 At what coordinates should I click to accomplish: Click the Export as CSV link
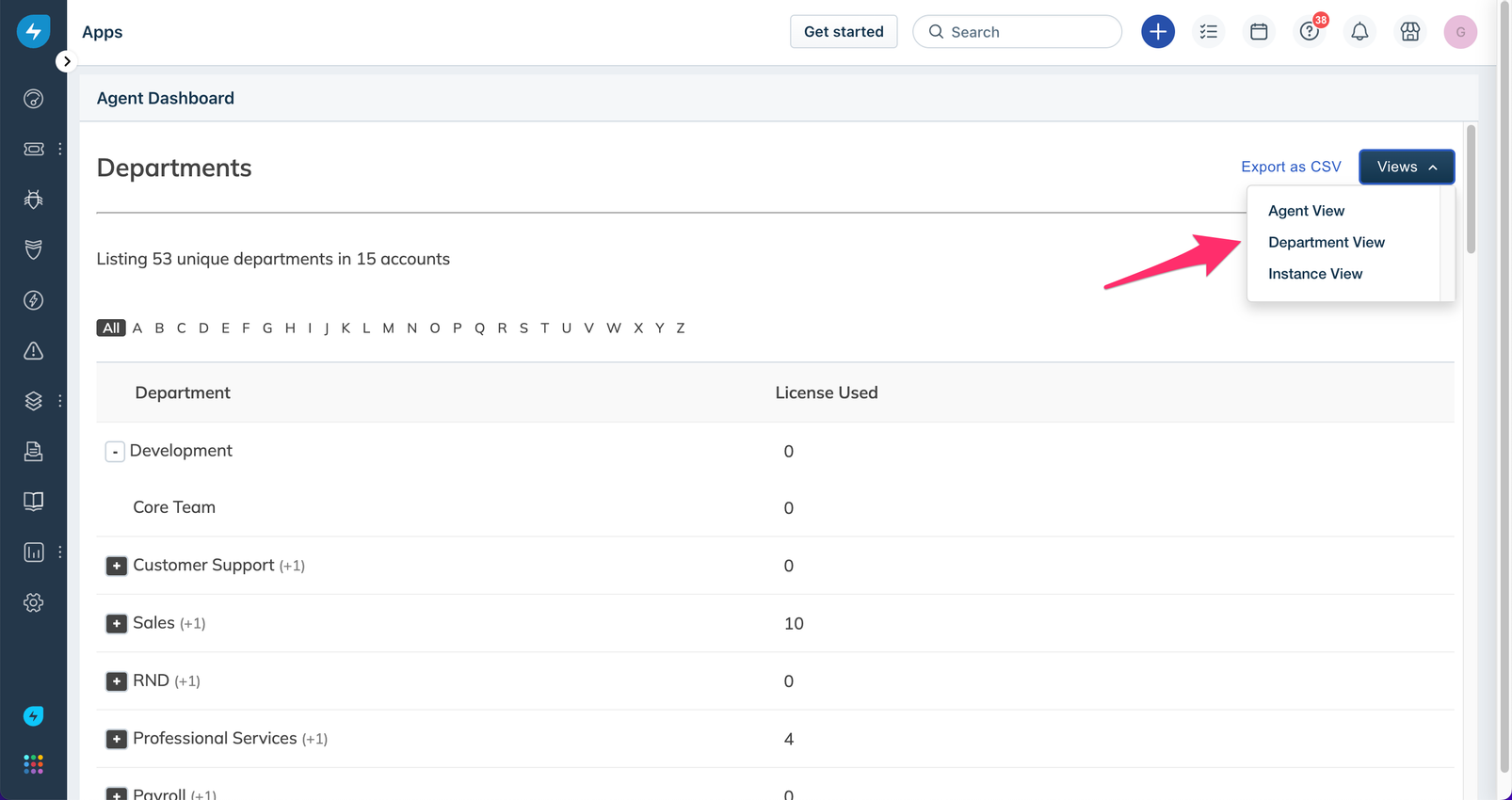click(1290, 167)
